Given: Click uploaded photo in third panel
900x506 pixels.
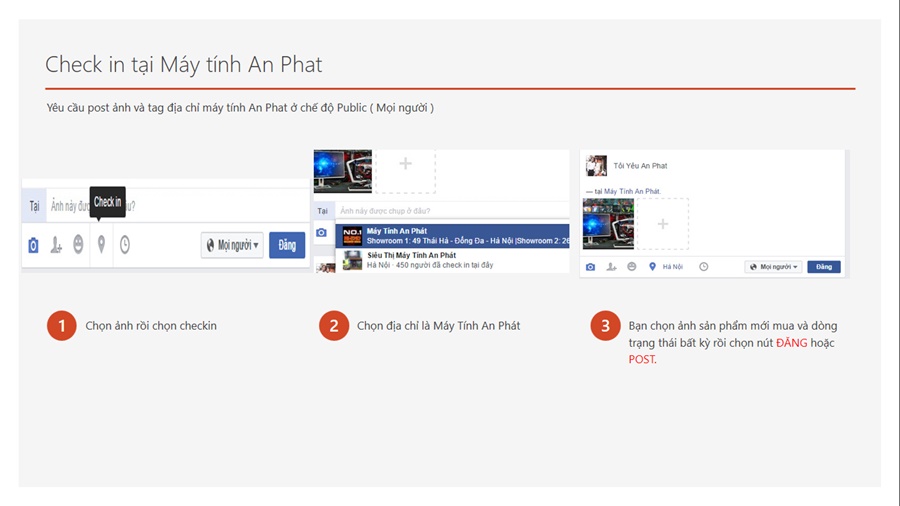Looking at the screenshot, I should point(608,224).
